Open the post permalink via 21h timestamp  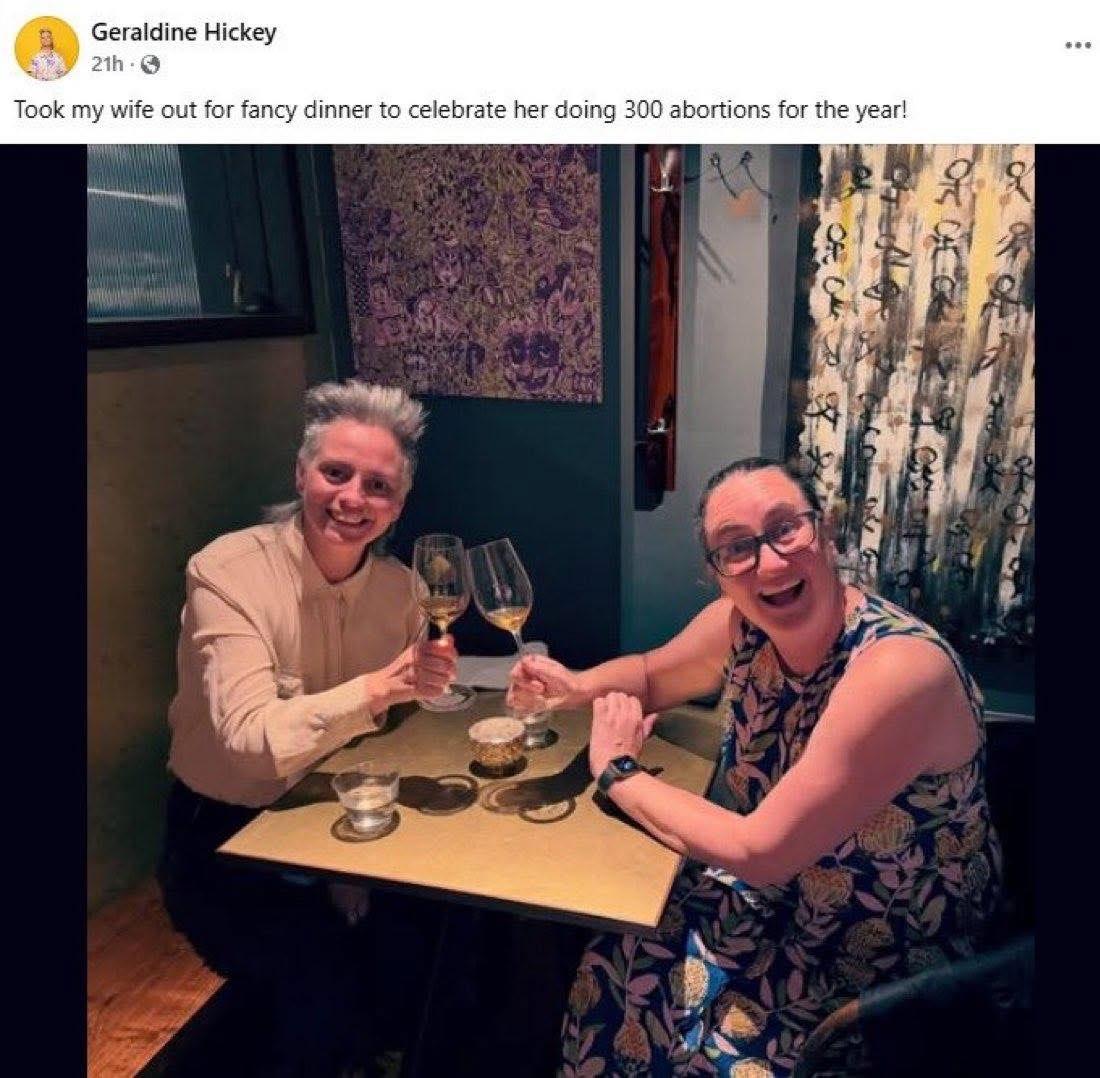pos(107,65)
